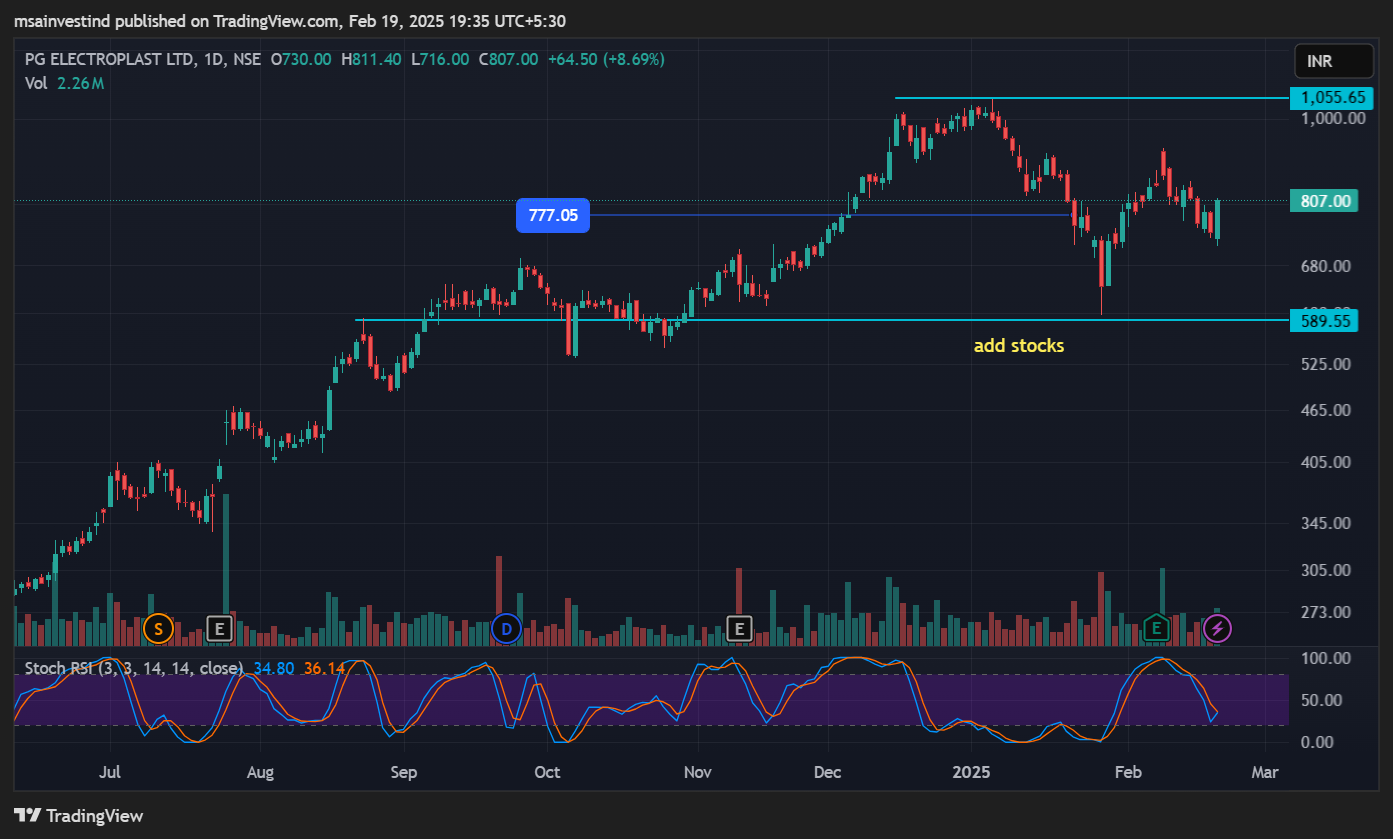1393x839 pixels.
Task: Click the L716.00 low value
Action: click(440, 60)
